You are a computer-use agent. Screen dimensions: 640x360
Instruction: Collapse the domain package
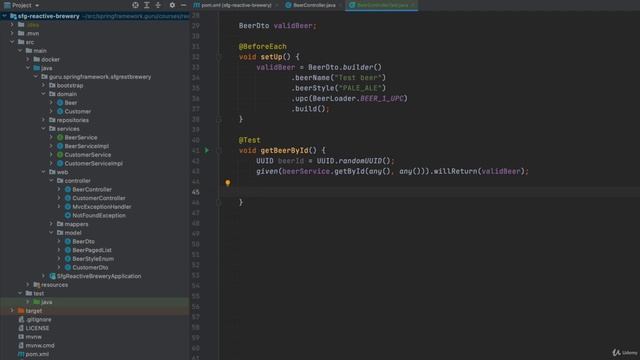click(x=43, y=94)
